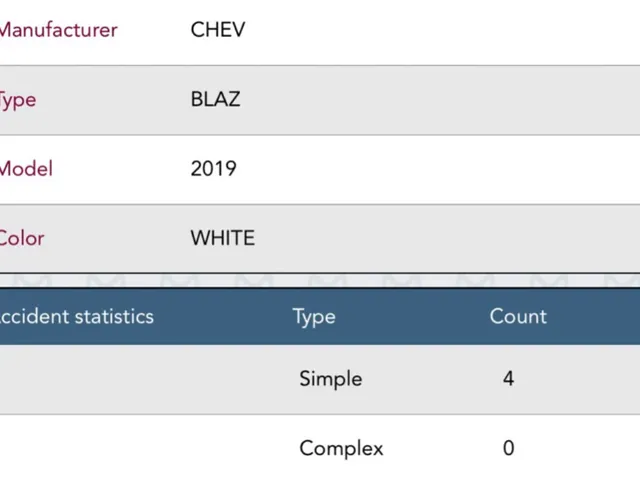Click the watermark strip above statistics table
Screen dimensions: 640x480
320,280
